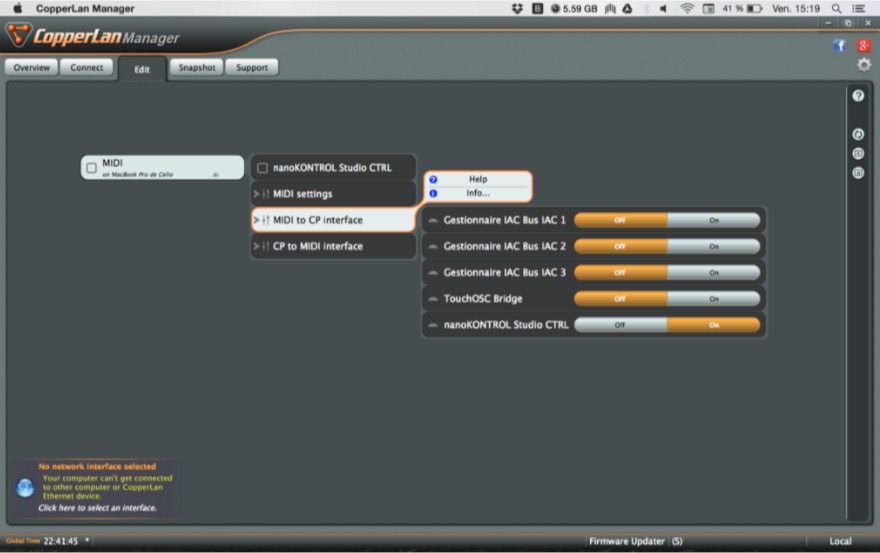Viewport: 880px width, 553px height.
Task: Select Info... from the popup menu
Action: coord(477,193)
